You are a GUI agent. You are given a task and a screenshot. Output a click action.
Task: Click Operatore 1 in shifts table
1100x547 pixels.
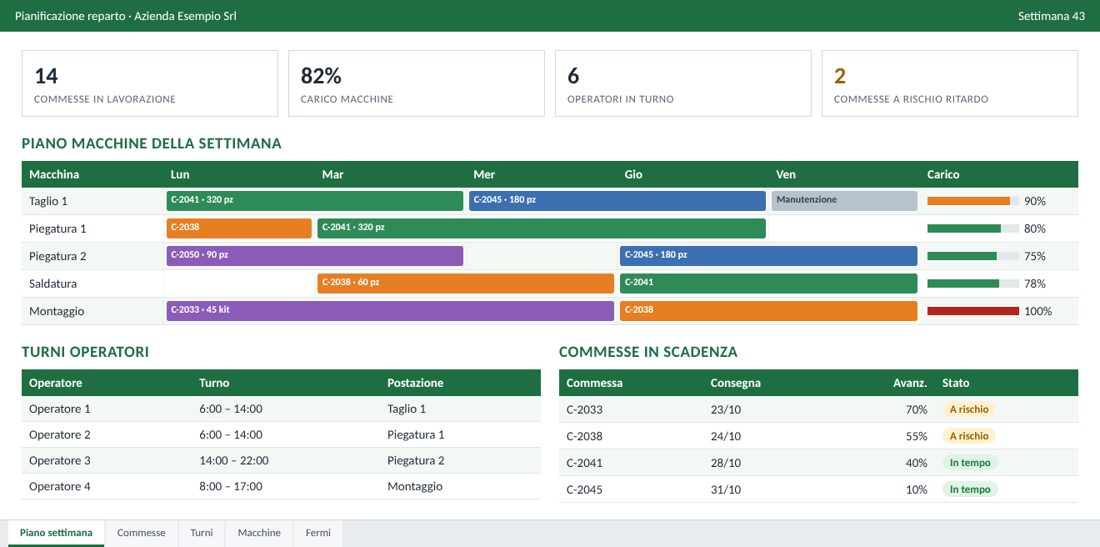click(60, 409)
